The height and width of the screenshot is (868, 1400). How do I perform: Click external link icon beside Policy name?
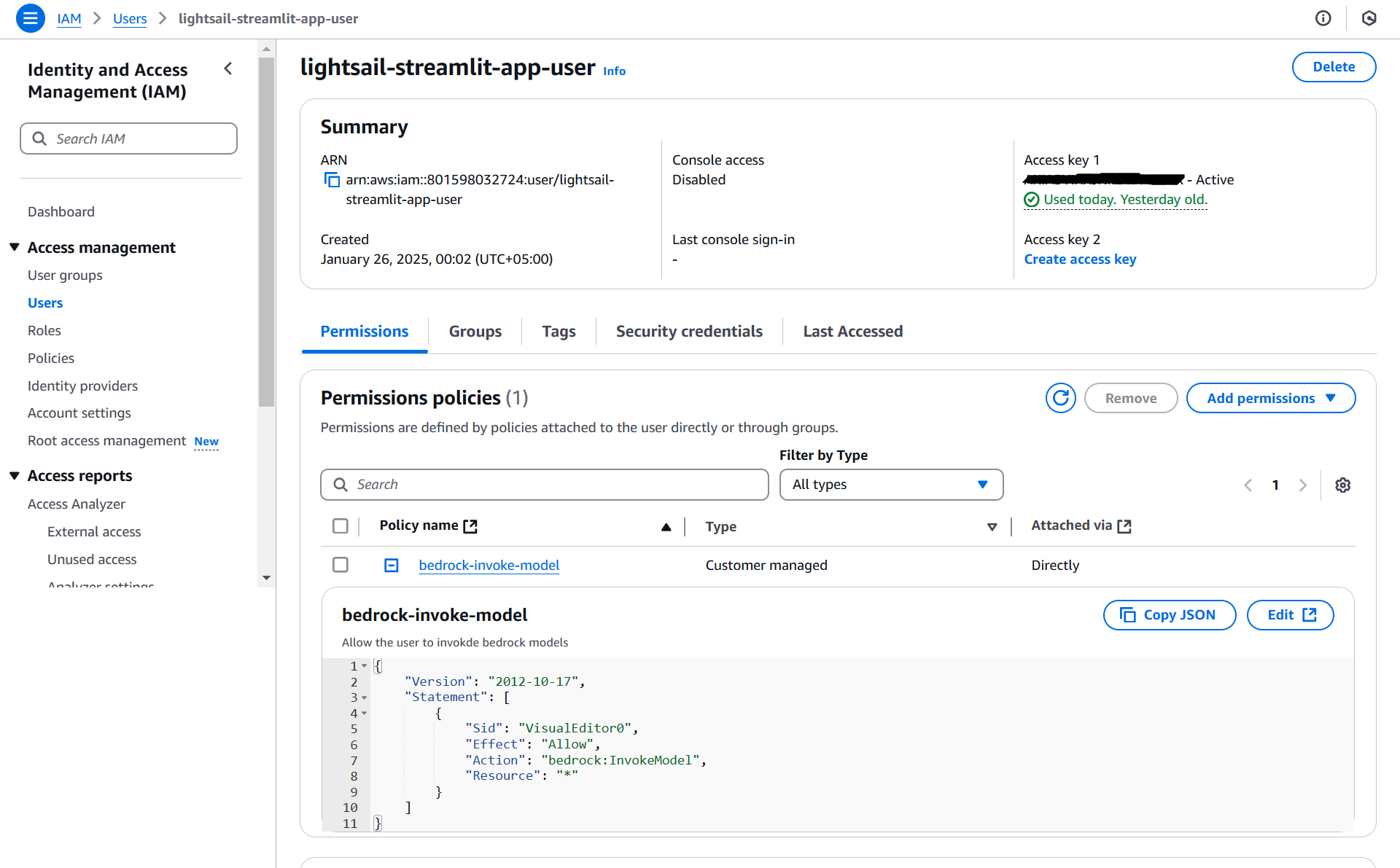click(470, 526)
